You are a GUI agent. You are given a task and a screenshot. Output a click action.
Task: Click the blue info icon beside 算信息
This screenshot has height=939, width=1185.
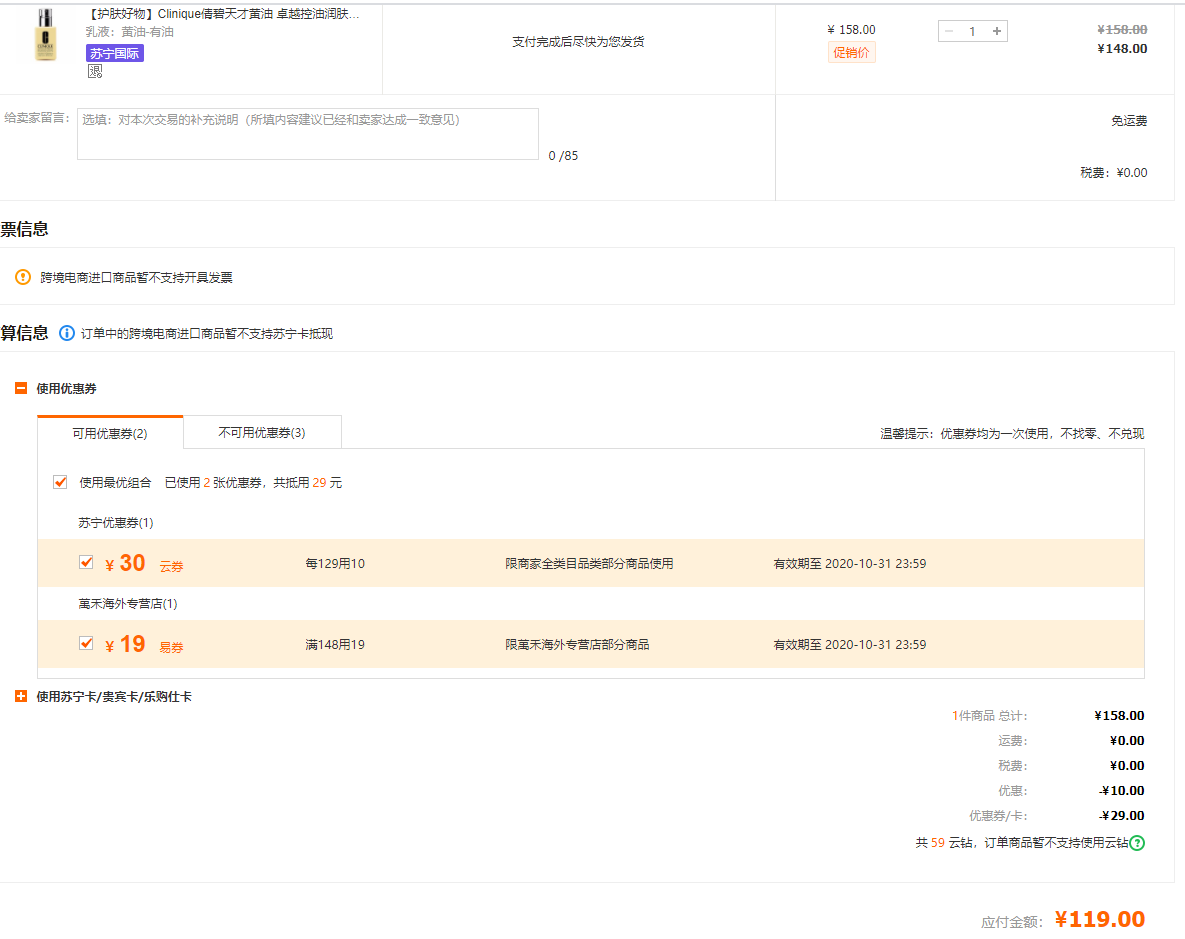[x=67, y=333]
